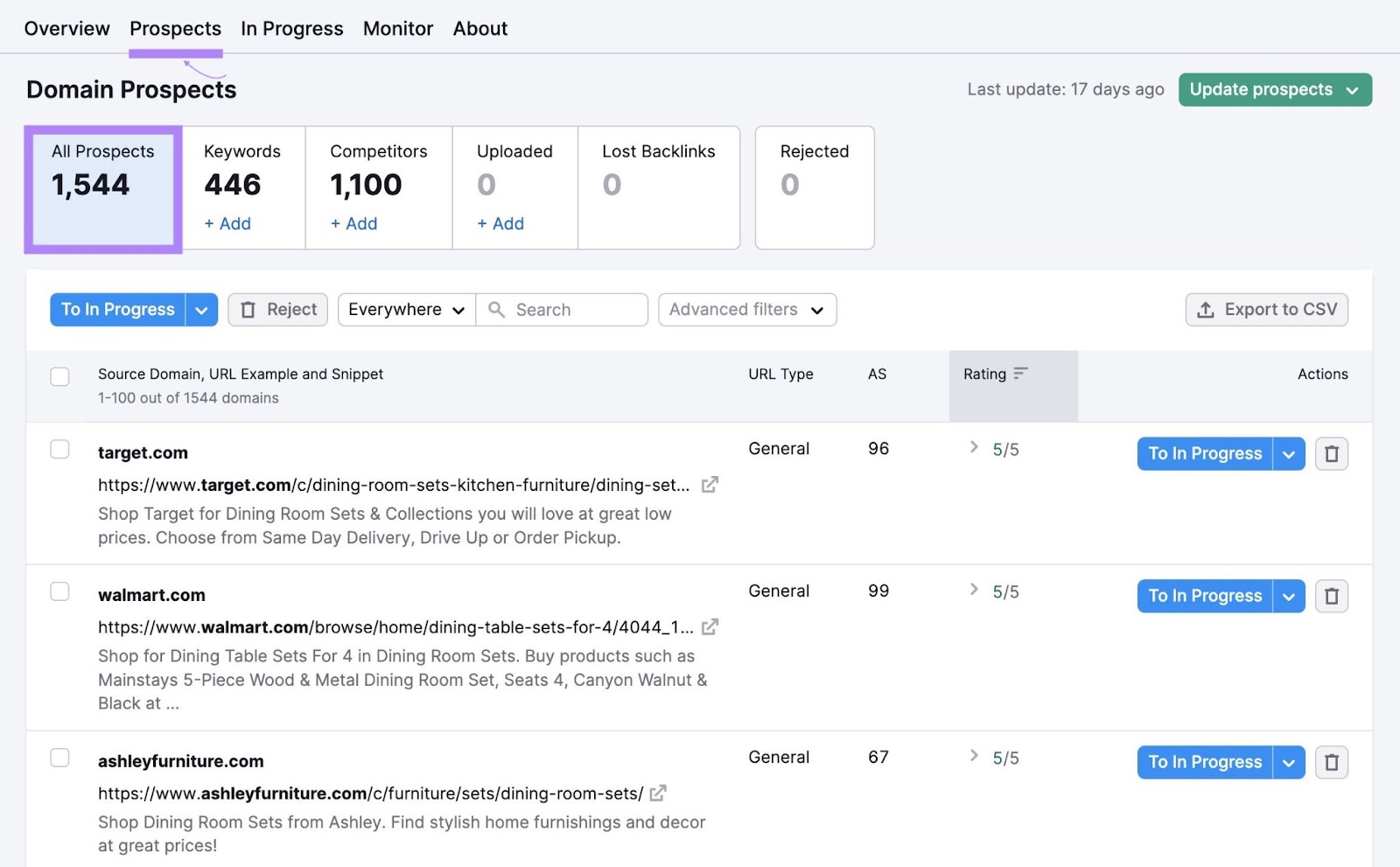
Task: Click the magnifier icon in the search bar
Action: tap(497, 309)
